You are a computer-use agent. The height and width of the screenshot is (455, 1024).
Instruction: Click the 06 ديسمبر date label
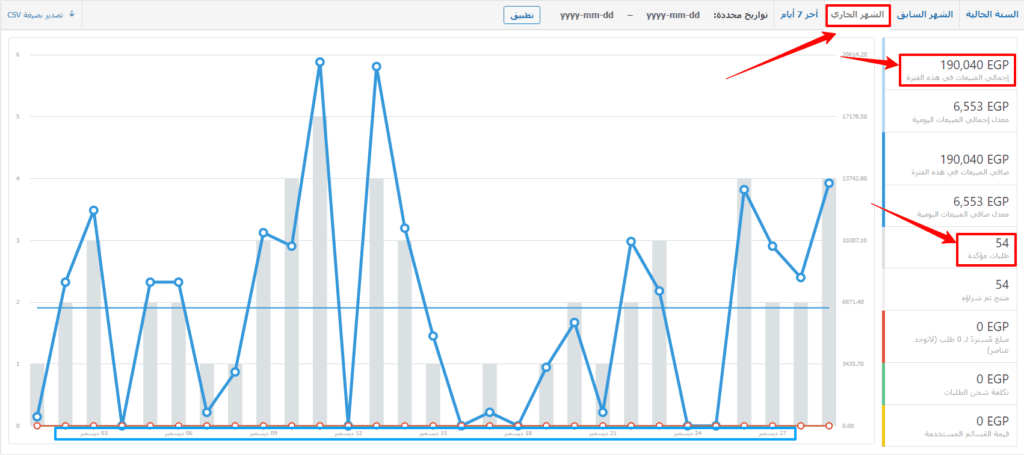(178, 433)
